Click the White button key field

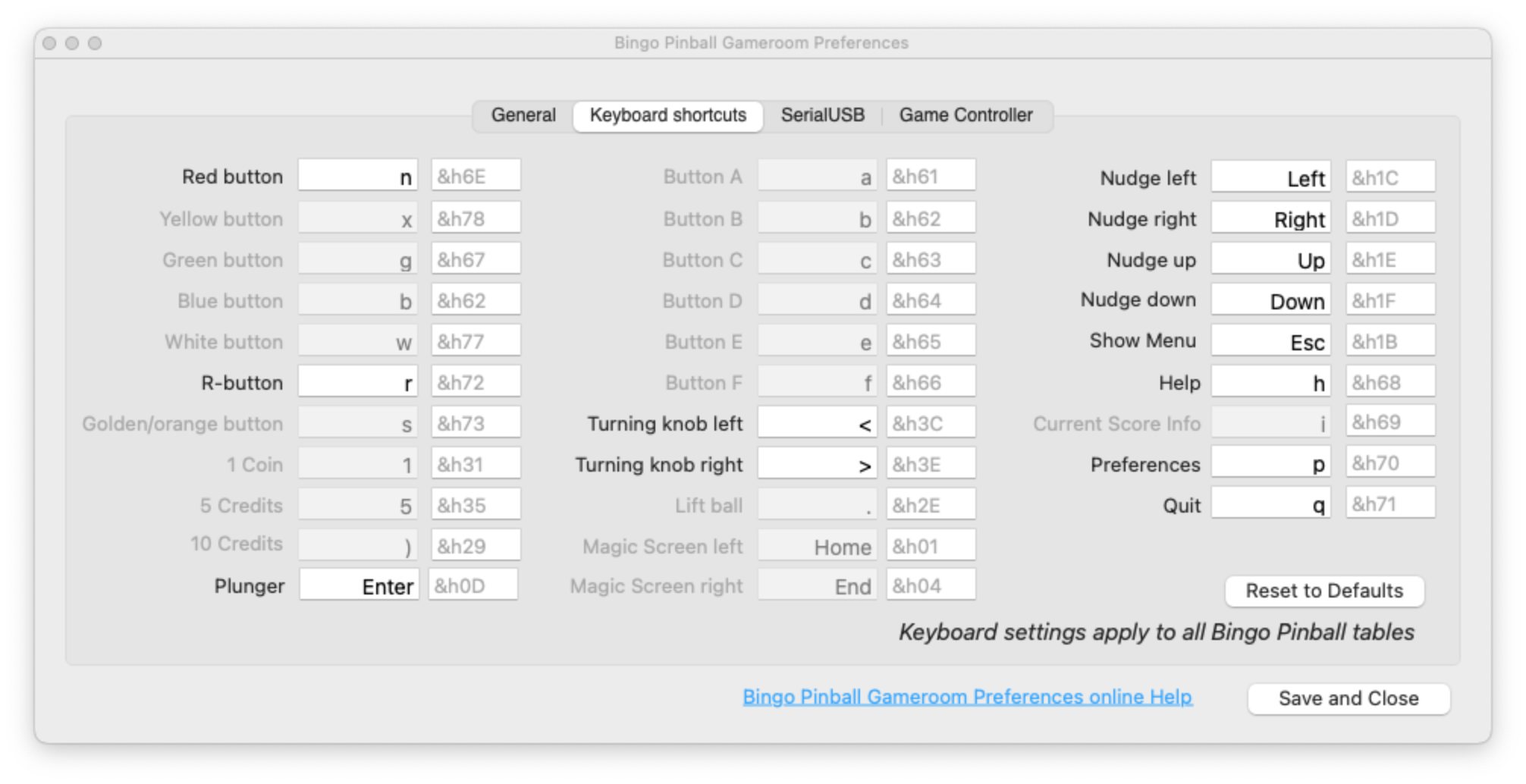tap(358, 340)
